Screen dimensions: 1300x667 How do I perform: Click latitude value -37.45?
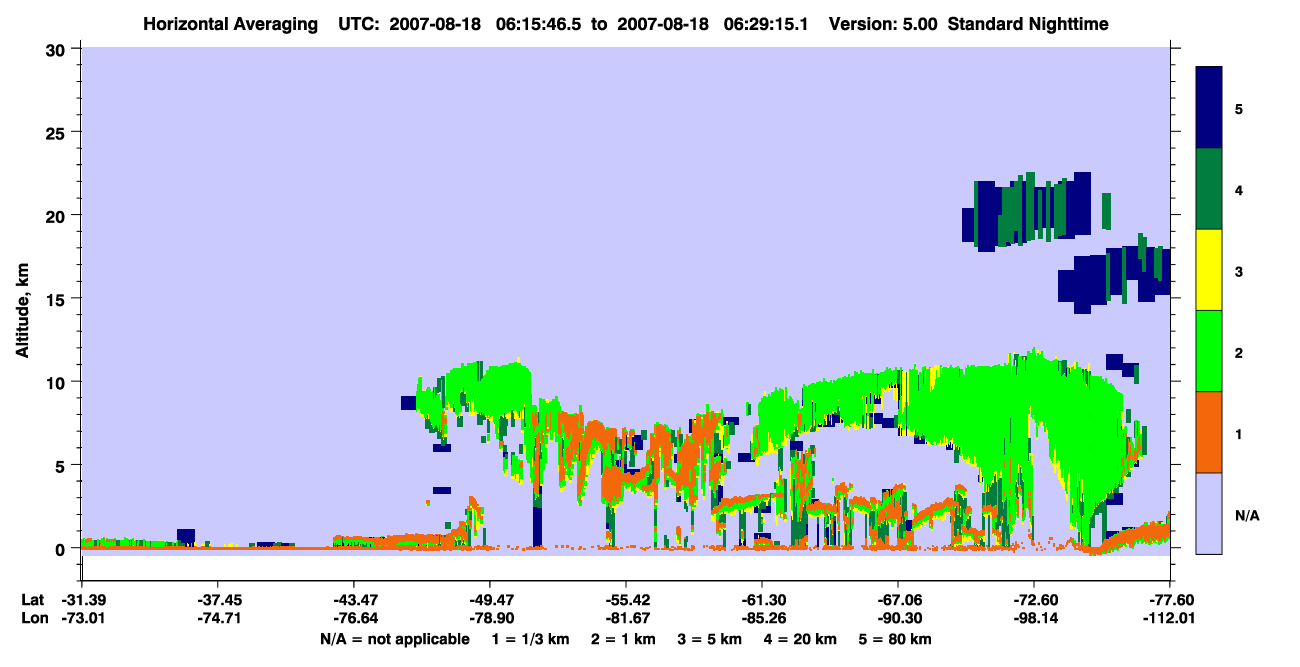tap(217, 600)
